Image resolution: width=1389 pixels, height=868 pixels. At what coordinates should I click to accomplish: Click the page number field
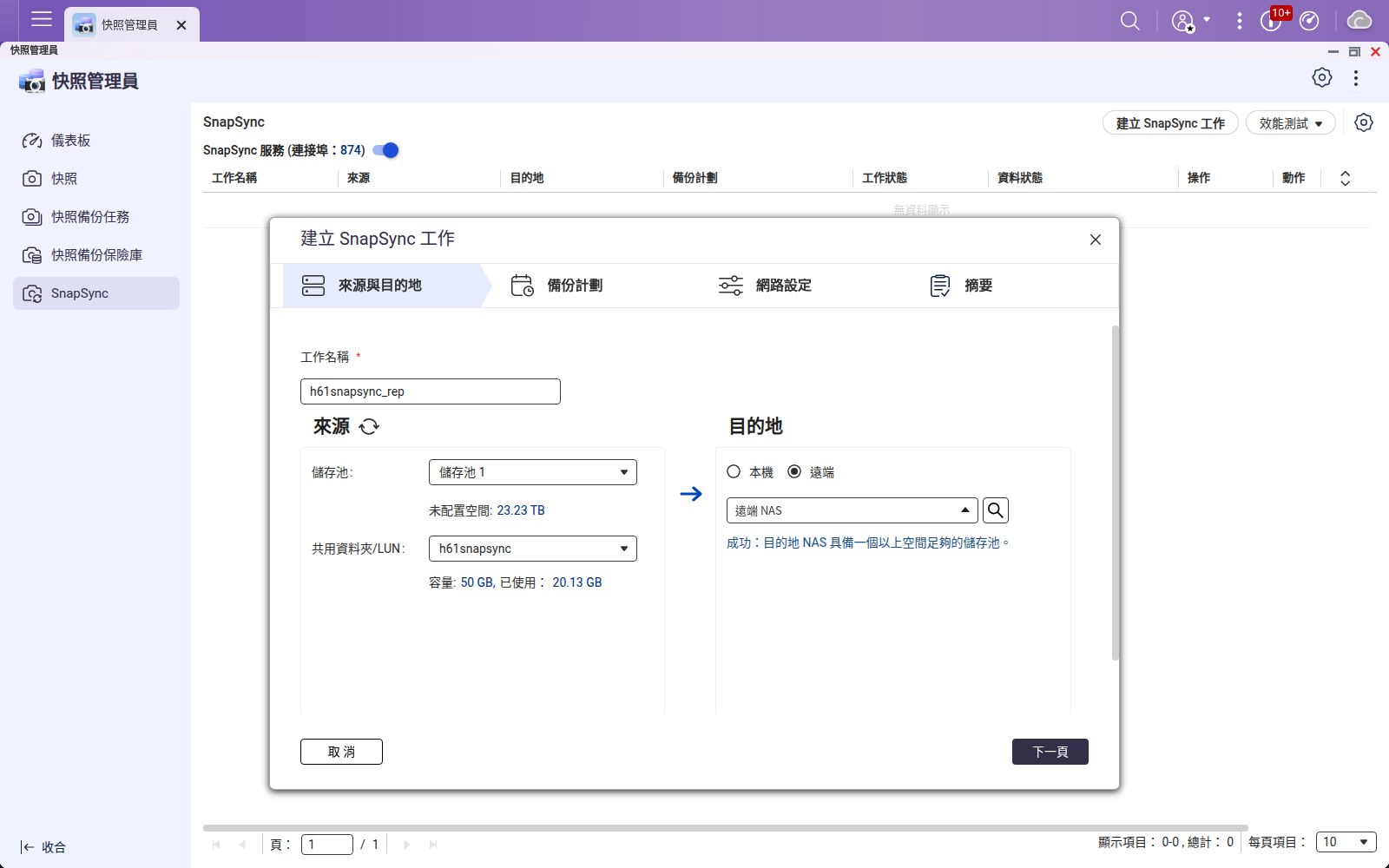tap(327, 844)
